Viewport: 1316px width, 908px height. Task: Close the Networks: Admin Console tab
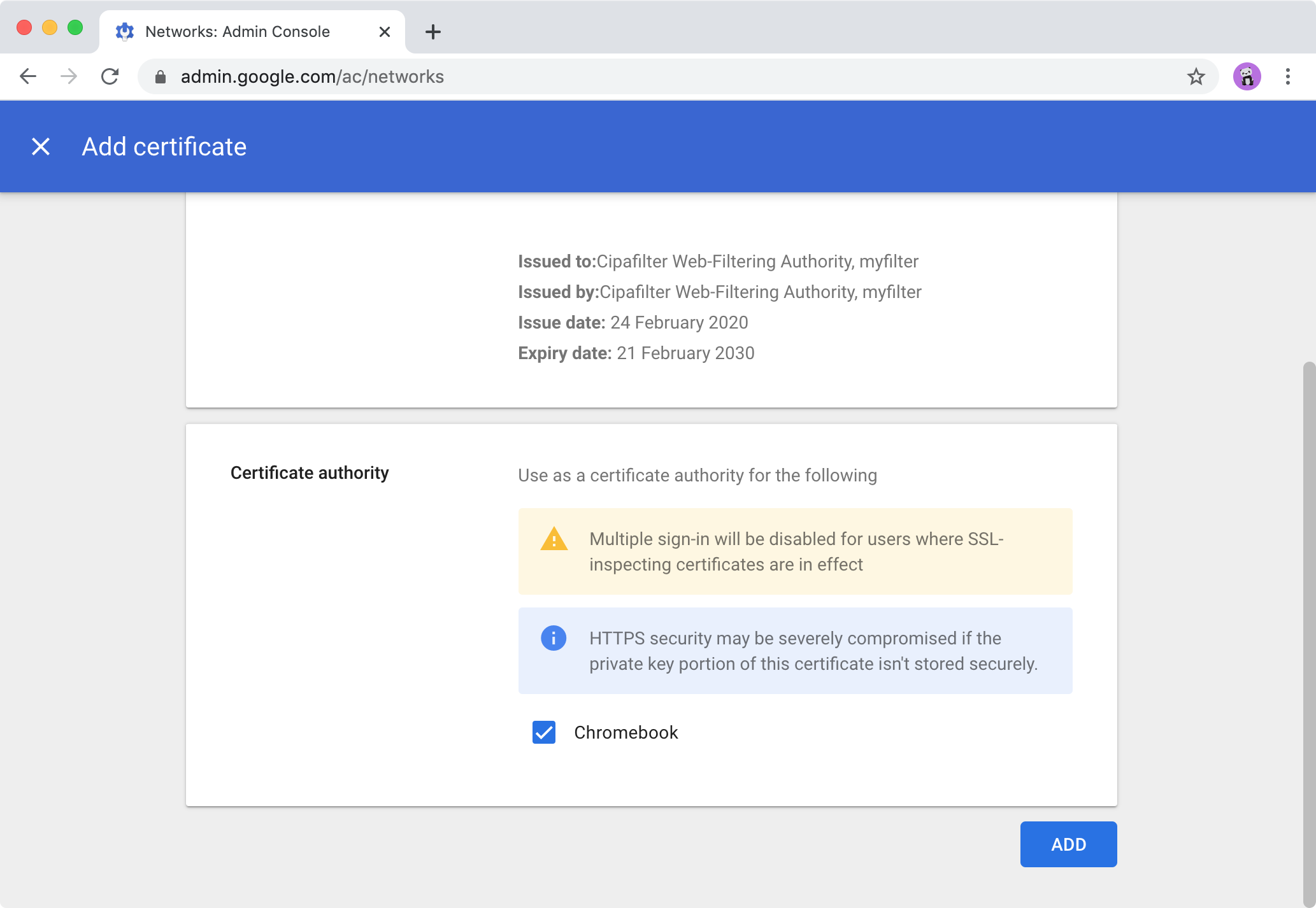[x=384, y=32]
